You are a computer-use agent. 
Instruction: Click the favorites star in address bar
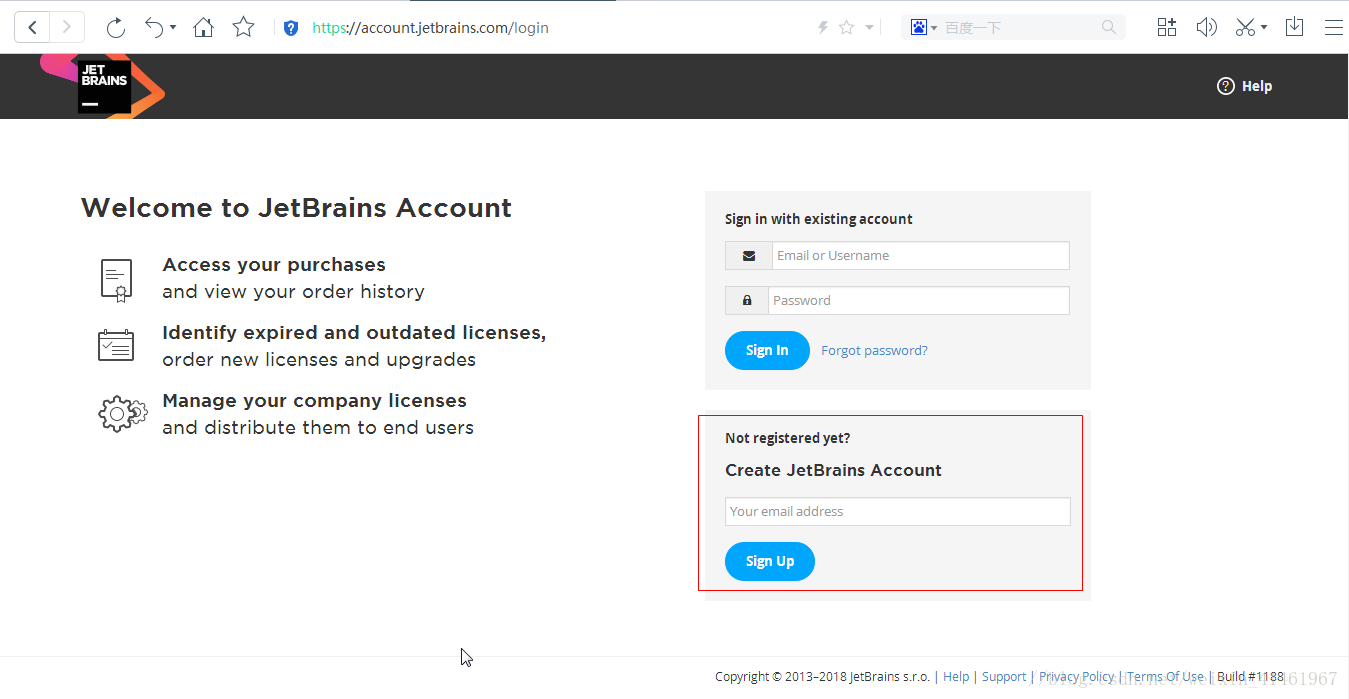pos(846,28)
